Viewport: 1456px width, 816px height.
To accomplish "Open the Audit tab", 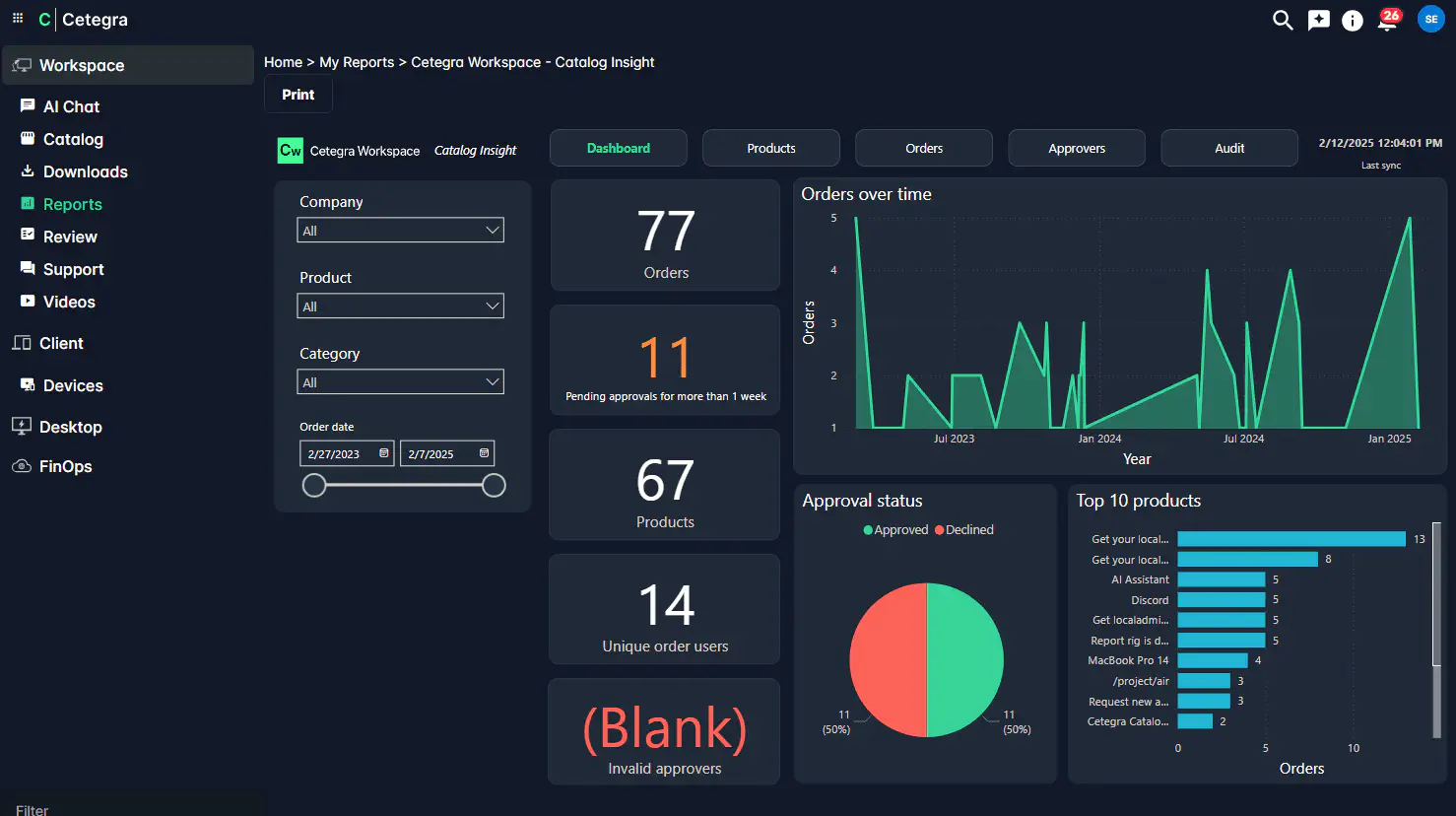I will pyautogui.click(x=1228, y=149).
